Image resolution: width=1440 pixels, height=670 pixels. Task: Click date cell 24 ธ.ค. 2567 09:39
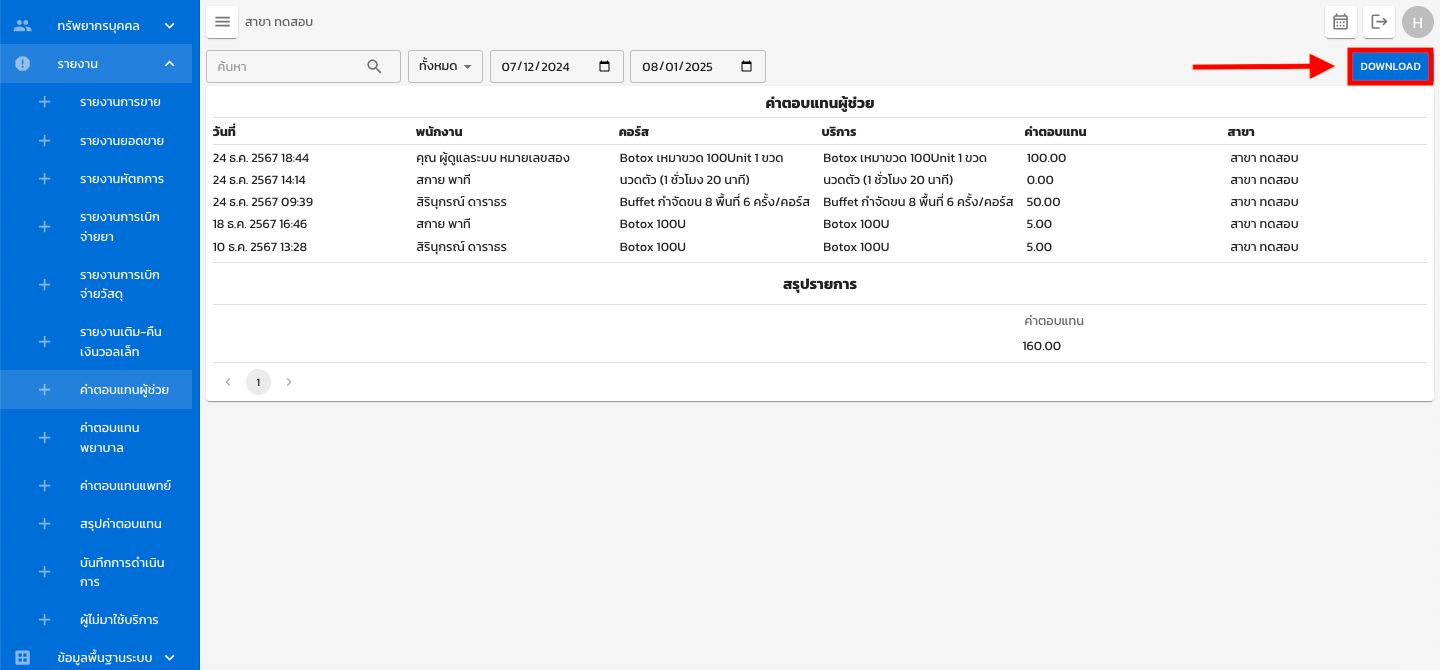tap(263, 202)
